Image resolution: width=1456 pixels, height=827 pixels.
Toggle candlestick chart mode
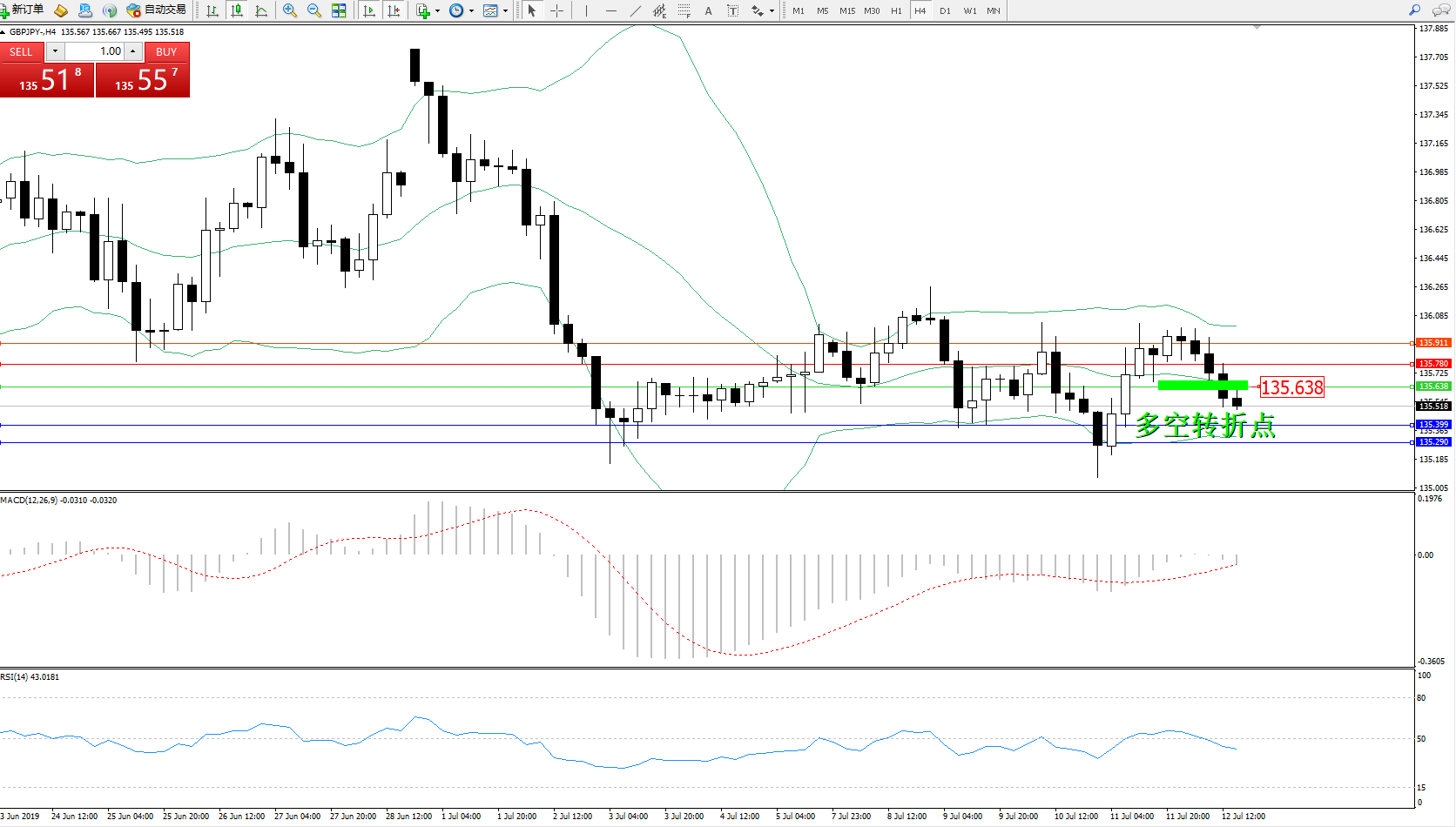236,10
